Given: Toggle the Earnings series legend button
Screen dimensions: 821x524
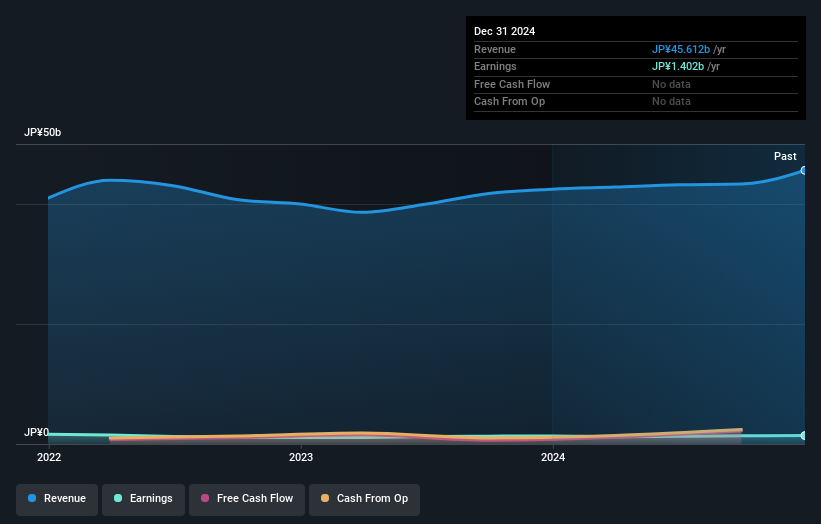Looking at the screenshot, I should coord(143,499).
